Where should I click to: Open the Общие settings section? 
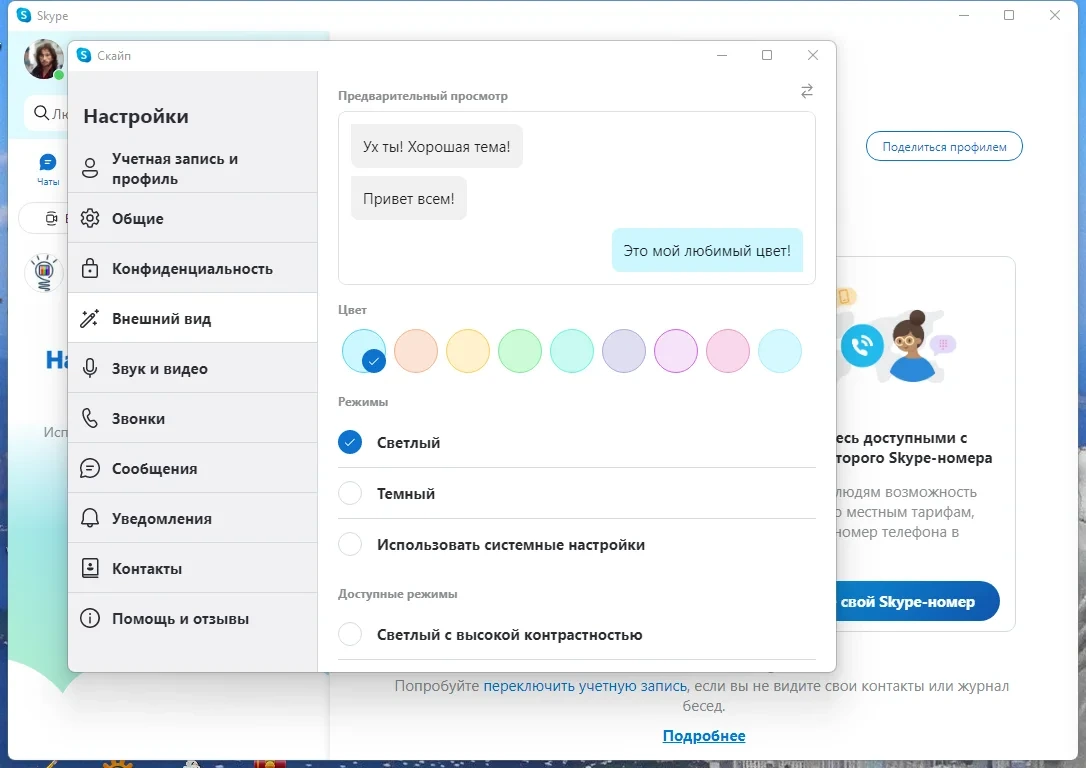193,218
